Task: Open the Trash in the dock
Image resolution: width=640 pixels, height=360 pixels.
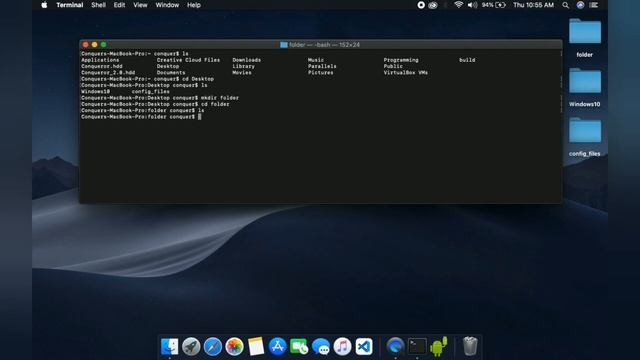Action: click(x=470, y=346)
